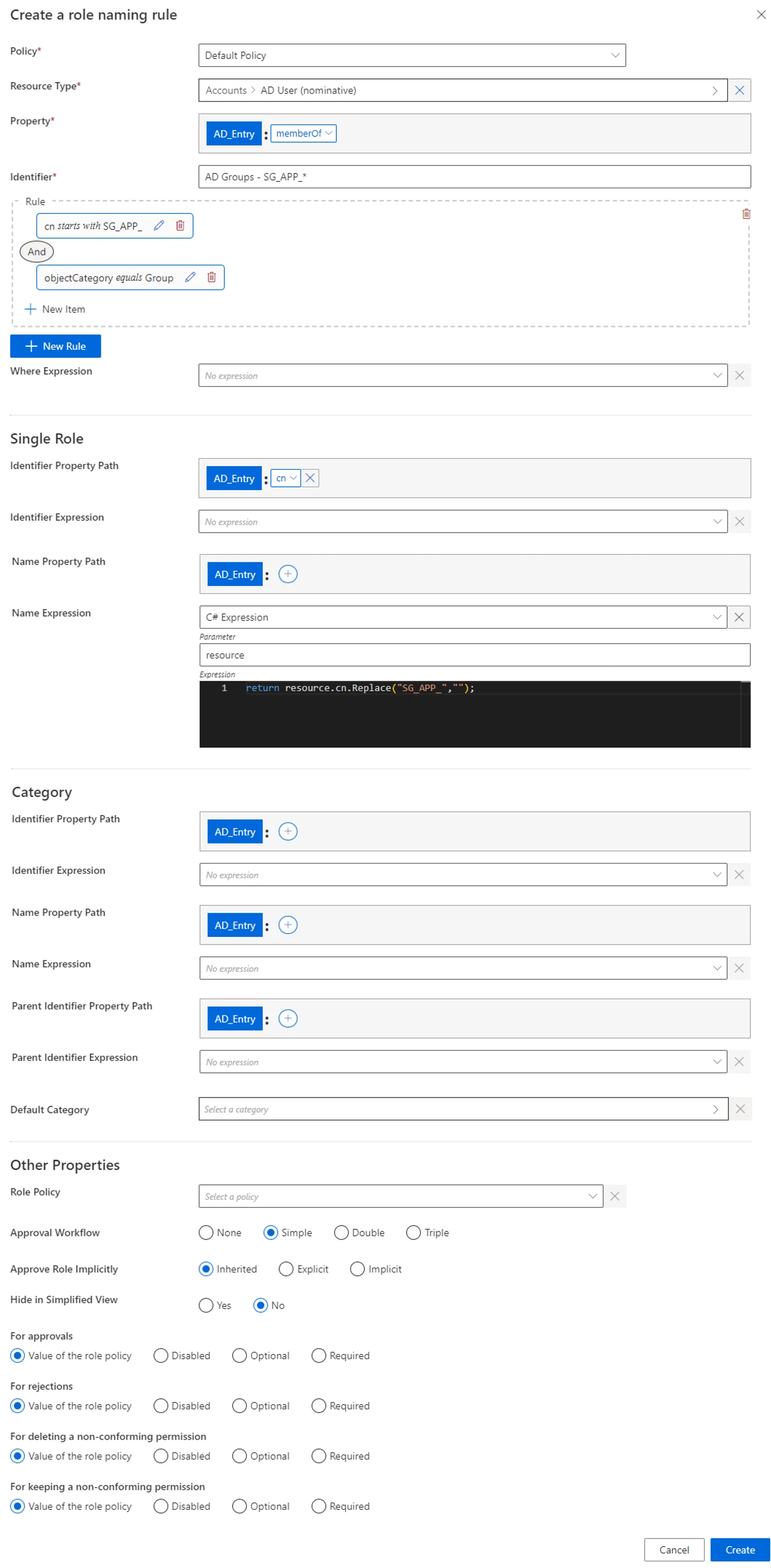Open the Parent Identifier Expression dropdown
This screenshot has width=771, height=1568.
463,1062
